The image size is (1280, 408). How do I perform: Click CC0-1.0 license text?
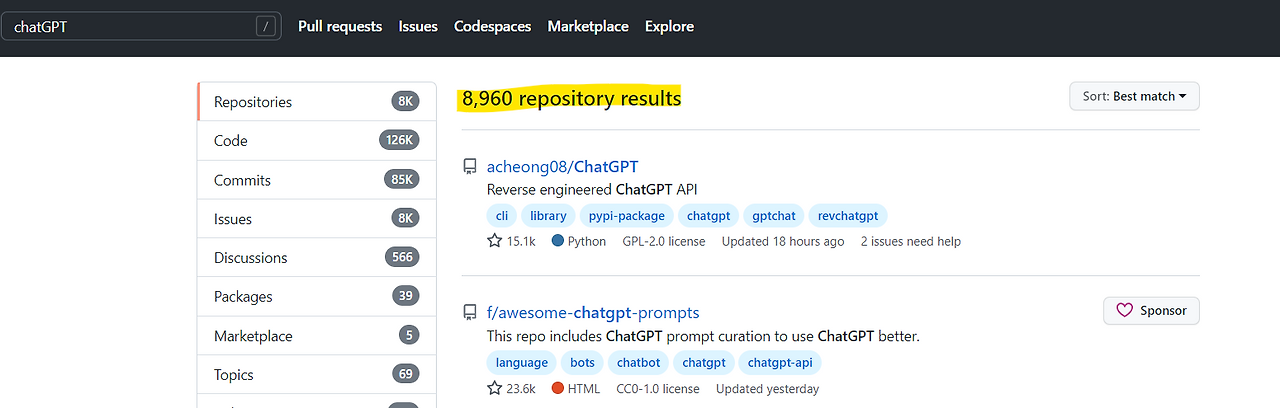tap(659, 388)
